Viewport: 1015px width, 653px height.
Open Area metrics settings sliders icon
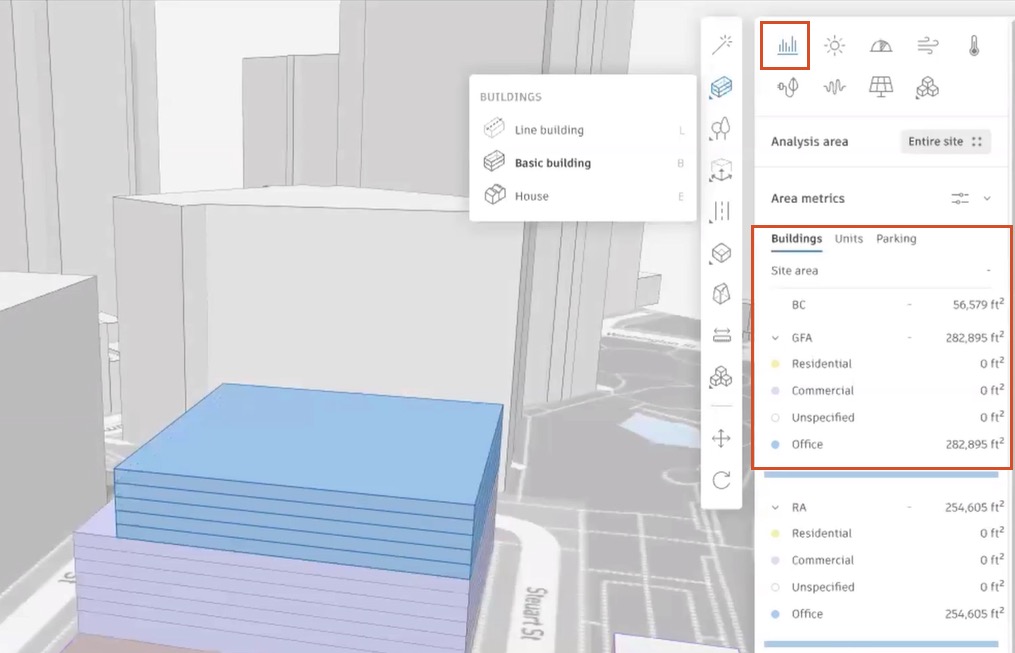(960, 198)
